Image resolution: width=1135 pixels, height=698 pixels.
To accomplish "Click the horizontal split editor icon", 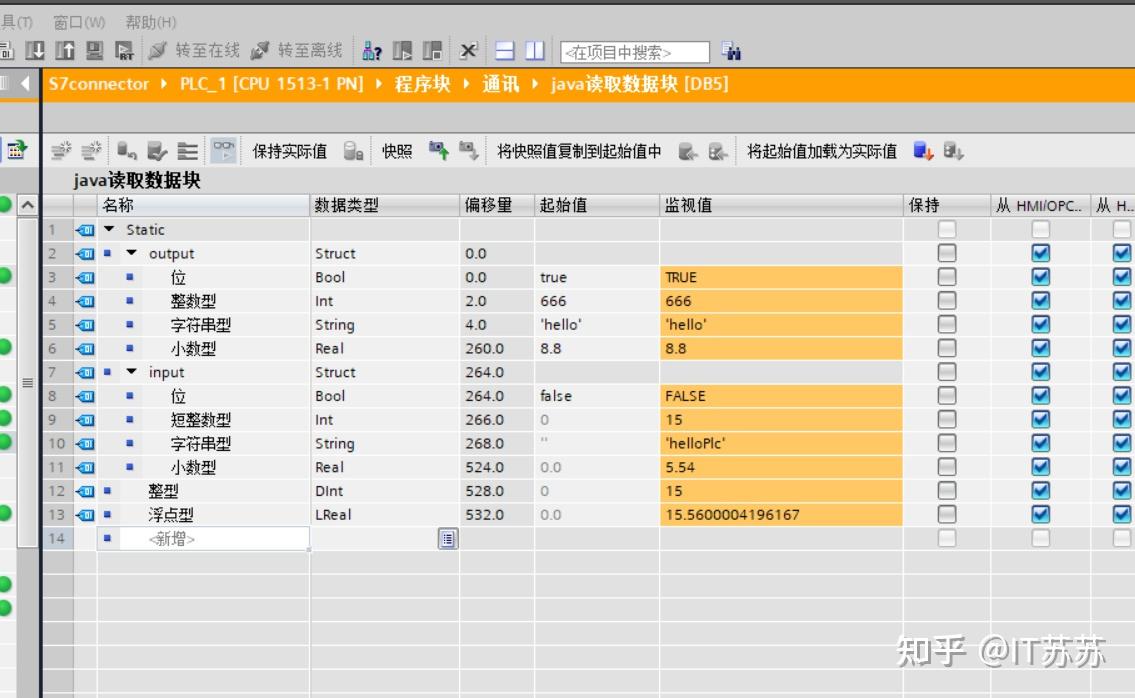I will click(x=505, y=50).
